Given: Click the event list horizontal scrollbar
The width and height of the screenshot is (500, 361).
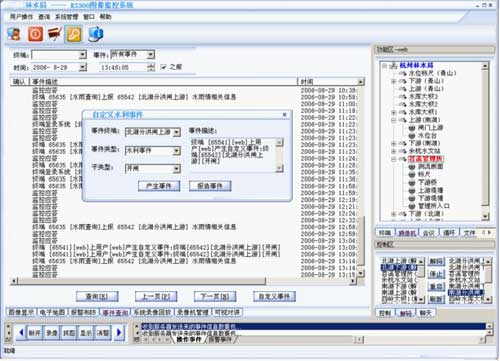Looking at the screenshot, I should click(x=183, y=281).
